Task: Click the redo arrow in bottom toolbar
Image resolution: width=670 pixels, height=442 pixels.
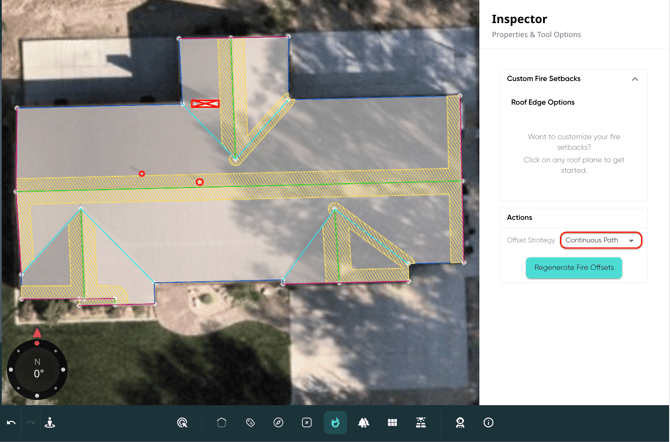Action: tap(30, 423)
